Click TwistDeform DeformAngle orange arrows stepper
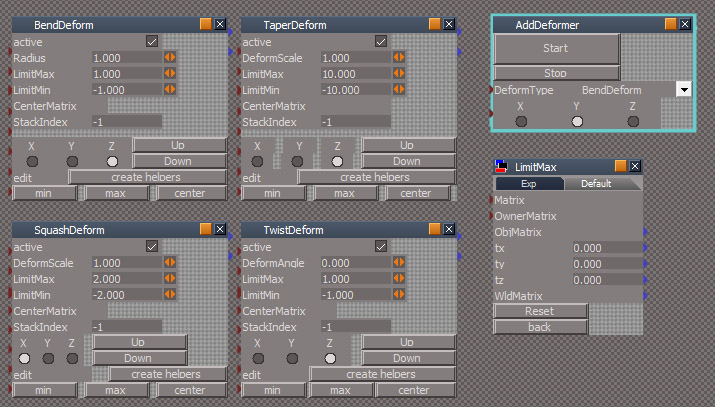The height and width of the screenshot is (407, 715). click(399, 263)
